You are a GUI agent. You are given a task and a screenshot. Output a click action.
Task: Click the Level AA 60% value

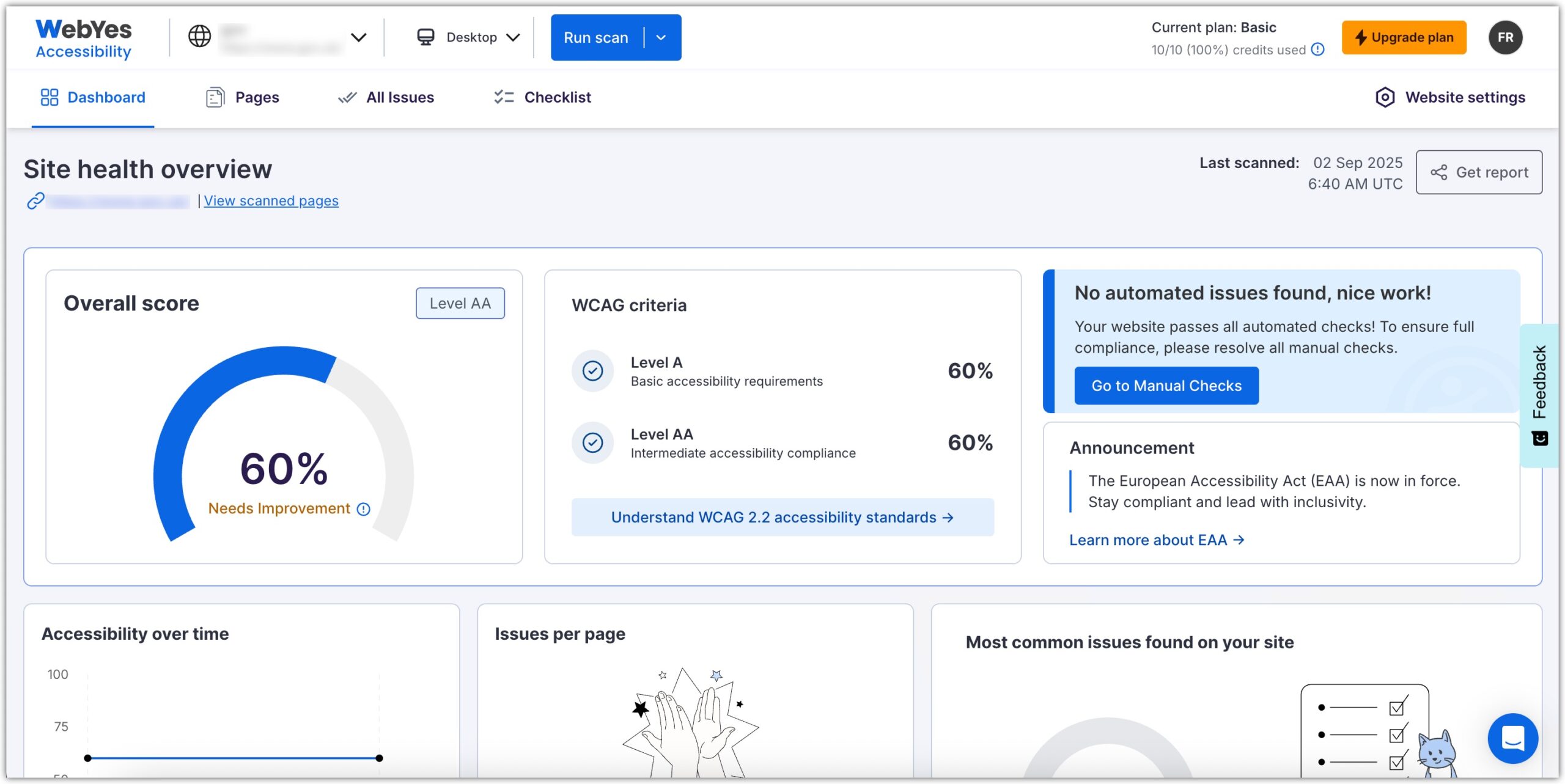pos(970,442)
